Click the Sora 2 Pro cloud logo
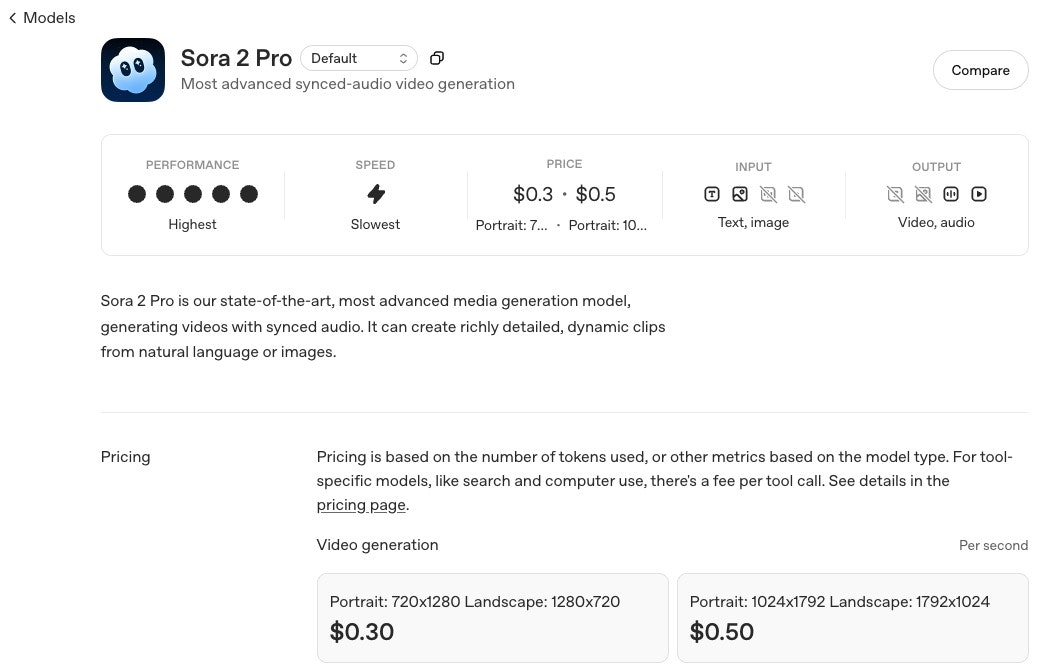The height and width of the screenshot is (672, 1056). pos(133,70)
